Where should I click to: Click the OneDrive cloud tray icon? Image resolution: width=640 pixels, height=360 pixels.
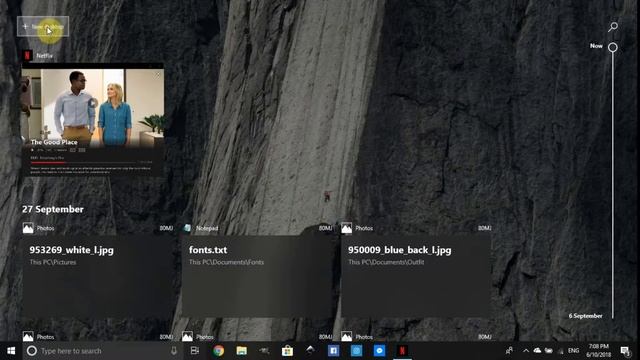(x=537, y=351)
